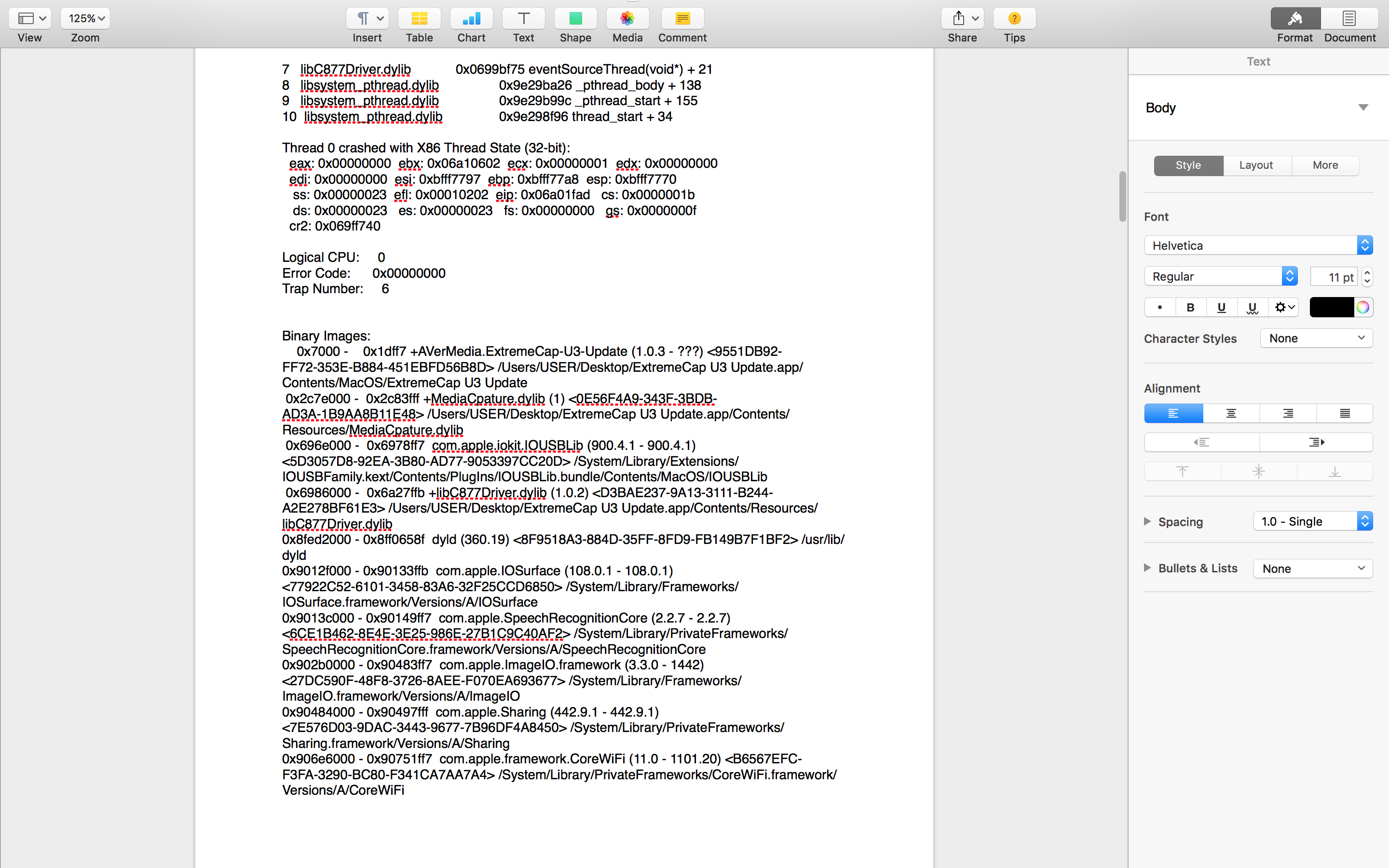Switch to the More tab
Image resolution: width=1389 pixels, height=868 pixels.
pyautogui.click(x=1325, y=165)
